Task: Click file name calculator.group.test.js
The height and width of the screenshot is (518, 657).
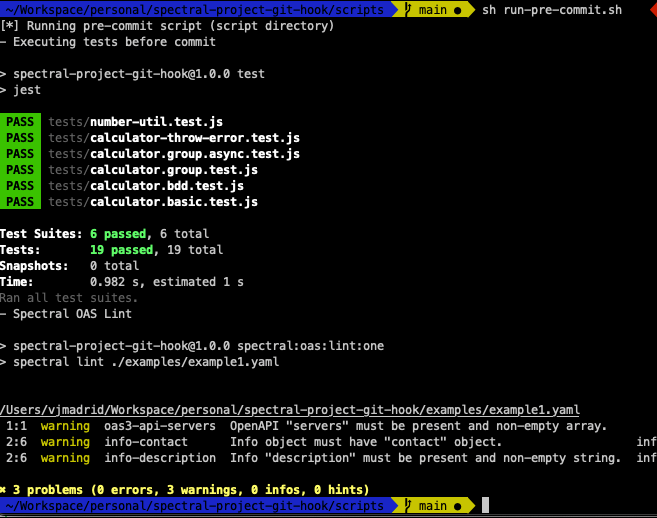Action: click(174, 169)
